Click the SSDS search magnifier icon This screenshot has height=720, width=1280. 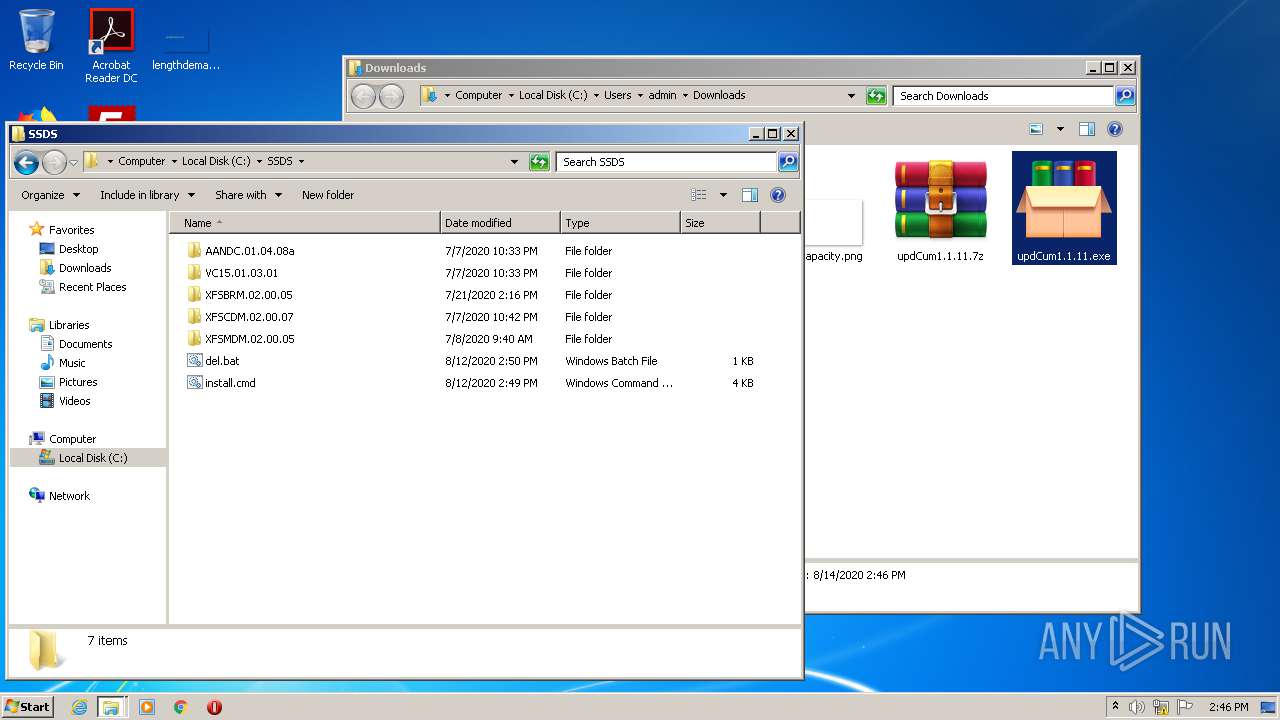click(x=788, y=162)
